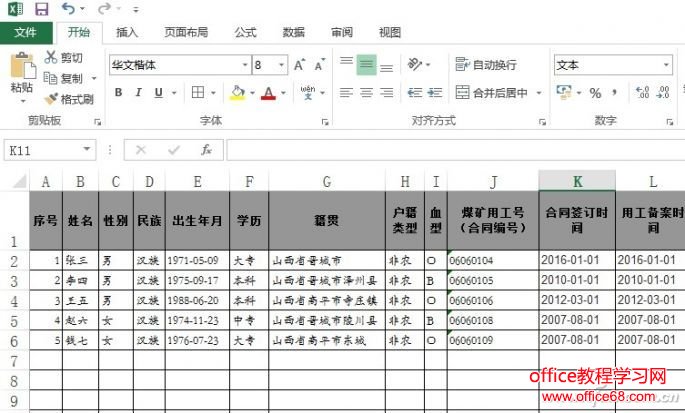
Task: Toggle Merge and Center (合并后居中)
Action: (x=491, y=92)
